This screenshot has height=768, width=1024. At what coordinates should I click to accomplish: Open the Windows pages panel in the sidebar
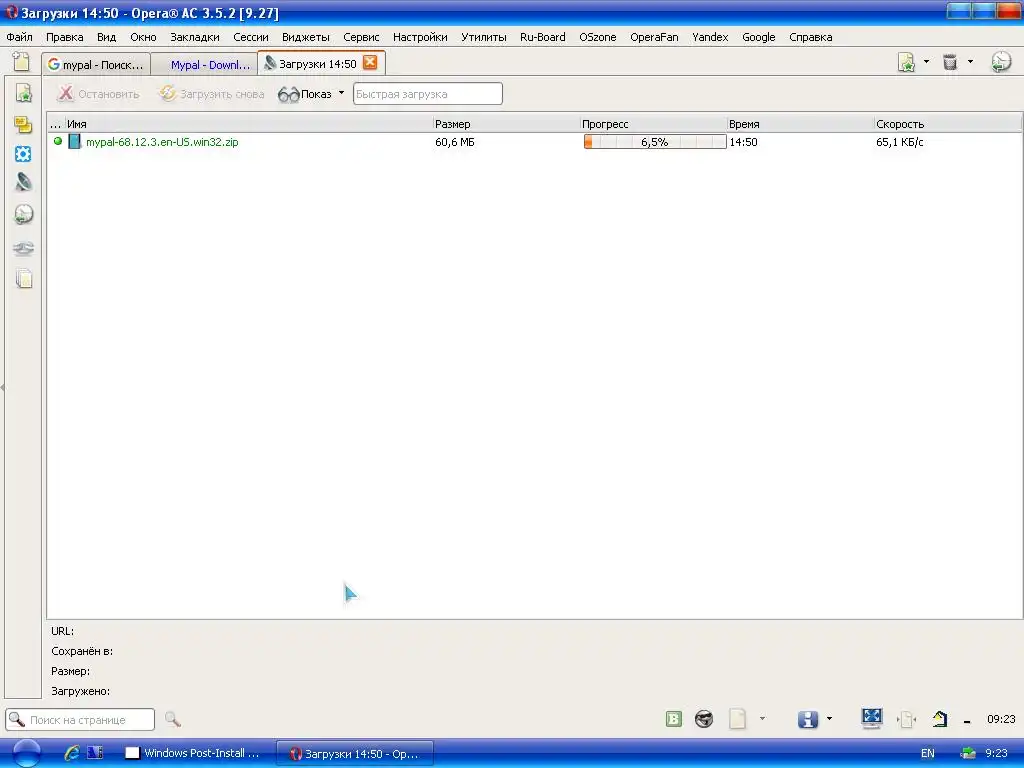click(x=24, y=279)
